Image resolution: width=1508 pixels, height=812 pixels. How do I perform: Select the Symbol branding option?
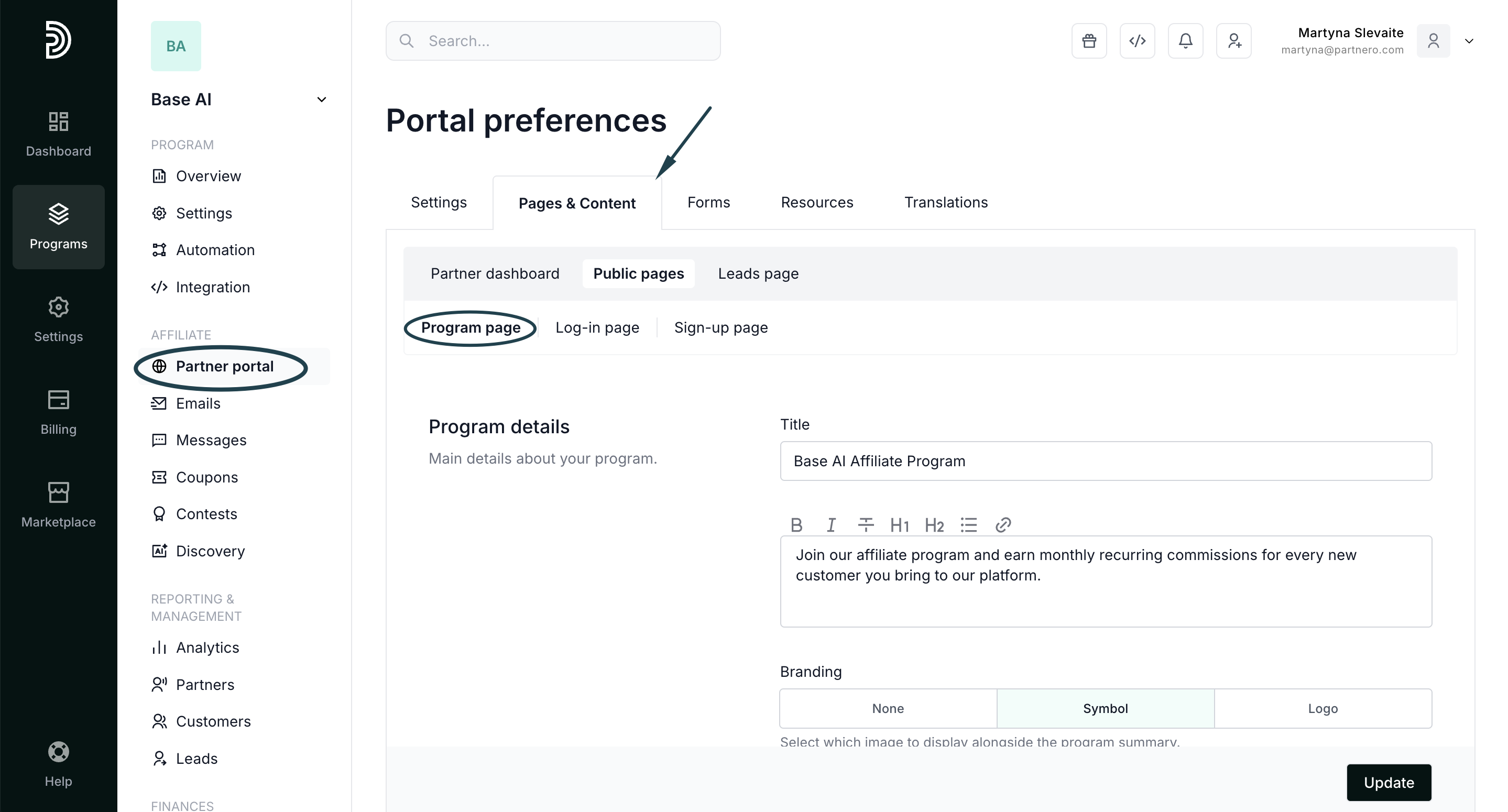click(x=1105, y=708)
